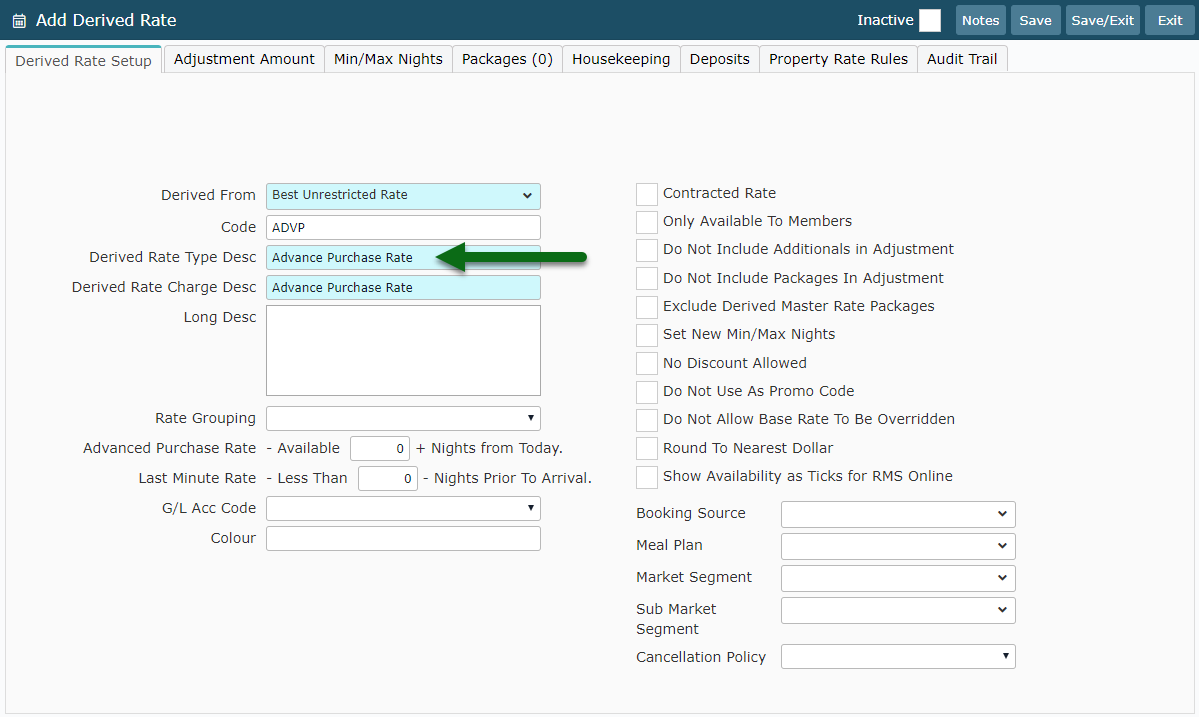Viewport: 1199px width, 717px height.
Task: Check Set New Min/Max Nights
Action: (647, 335)
